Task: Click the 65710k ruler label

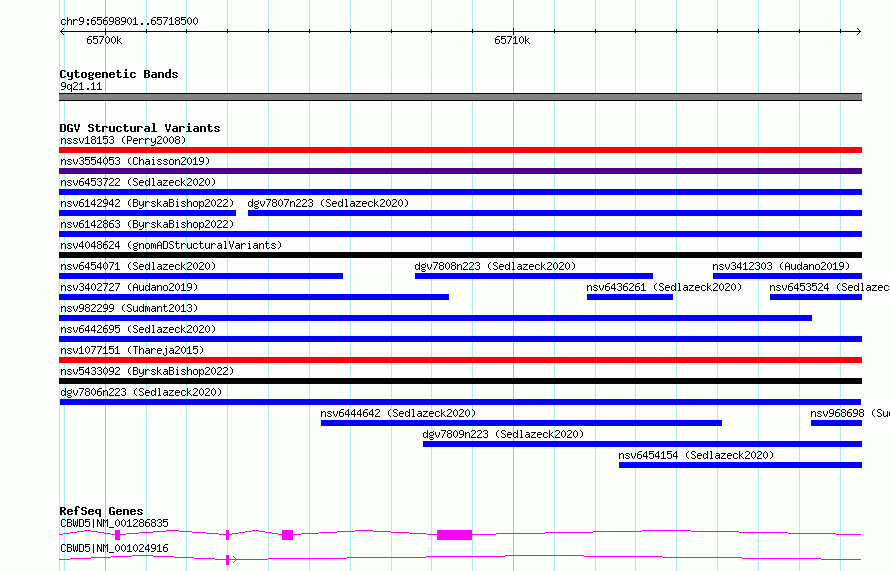Action: 512,40
